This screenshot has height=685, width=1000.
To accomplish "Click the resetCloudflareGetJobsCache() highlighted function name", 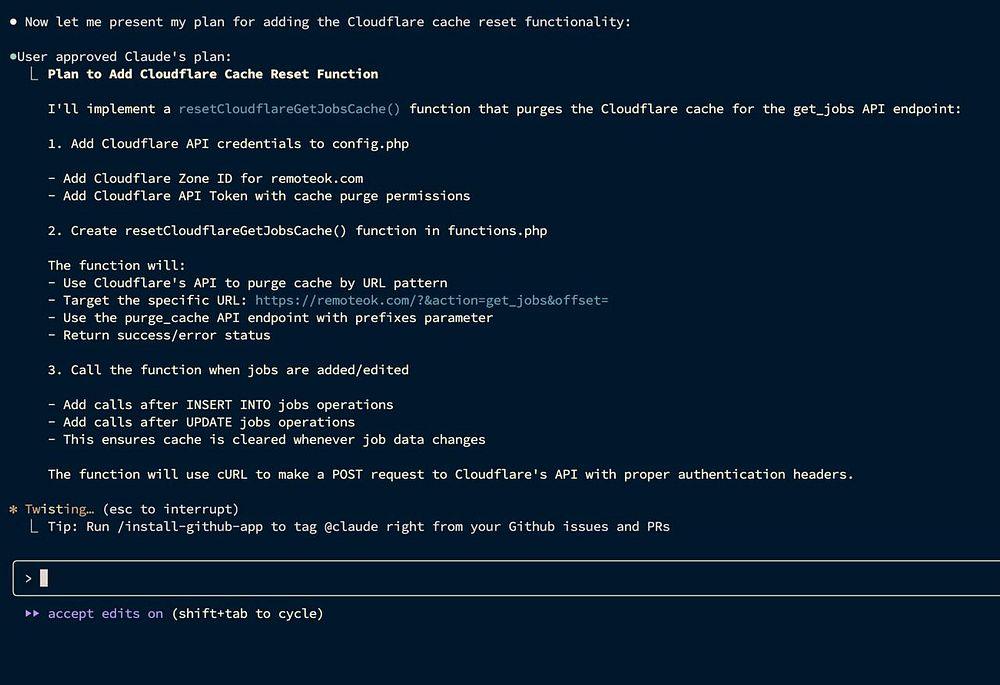I will (x=289, y=108).
